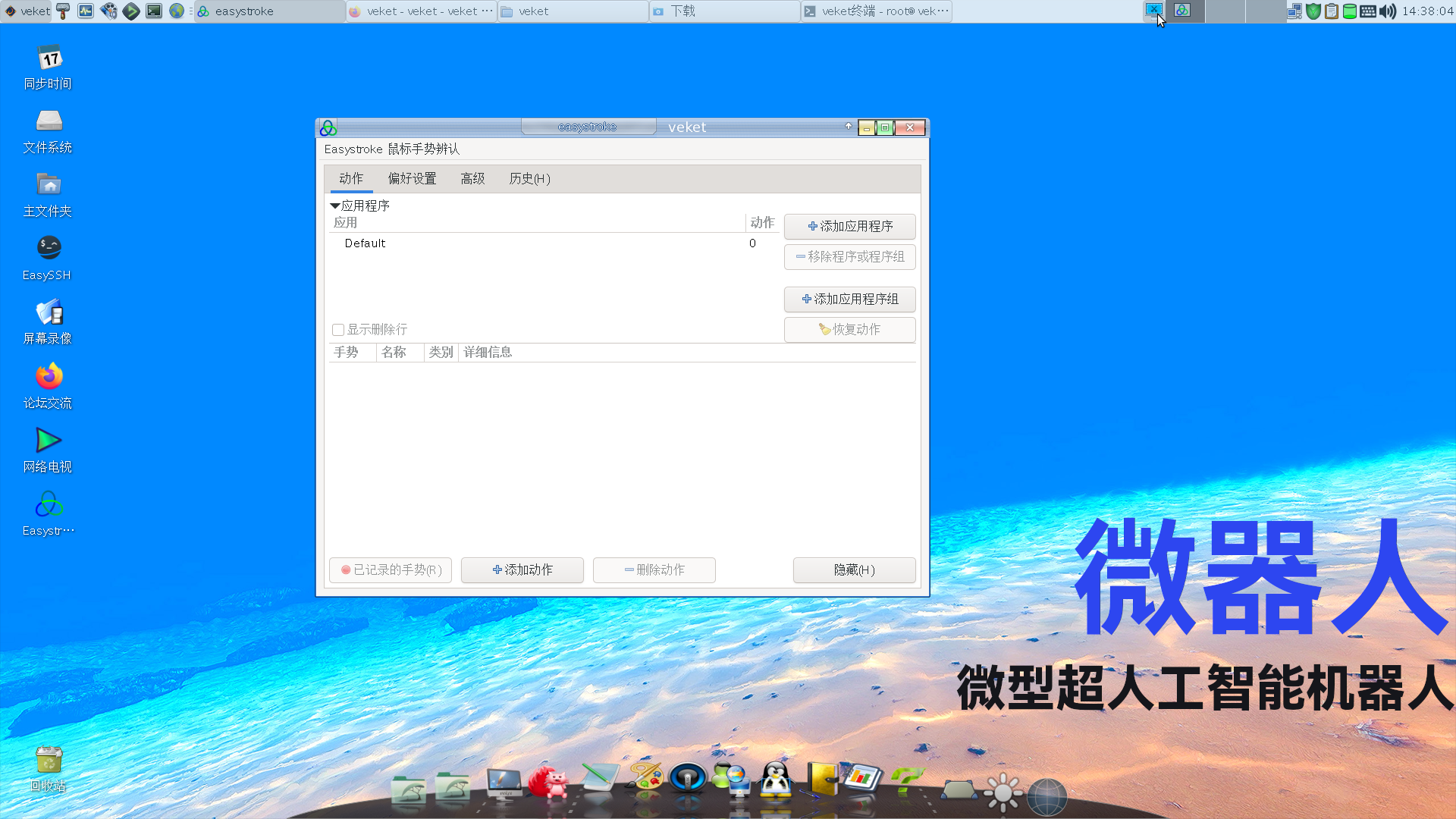Adjust volume via the speaker tray icon
The height and width of the screenshot is (819, 1456).
[1388, 11]
